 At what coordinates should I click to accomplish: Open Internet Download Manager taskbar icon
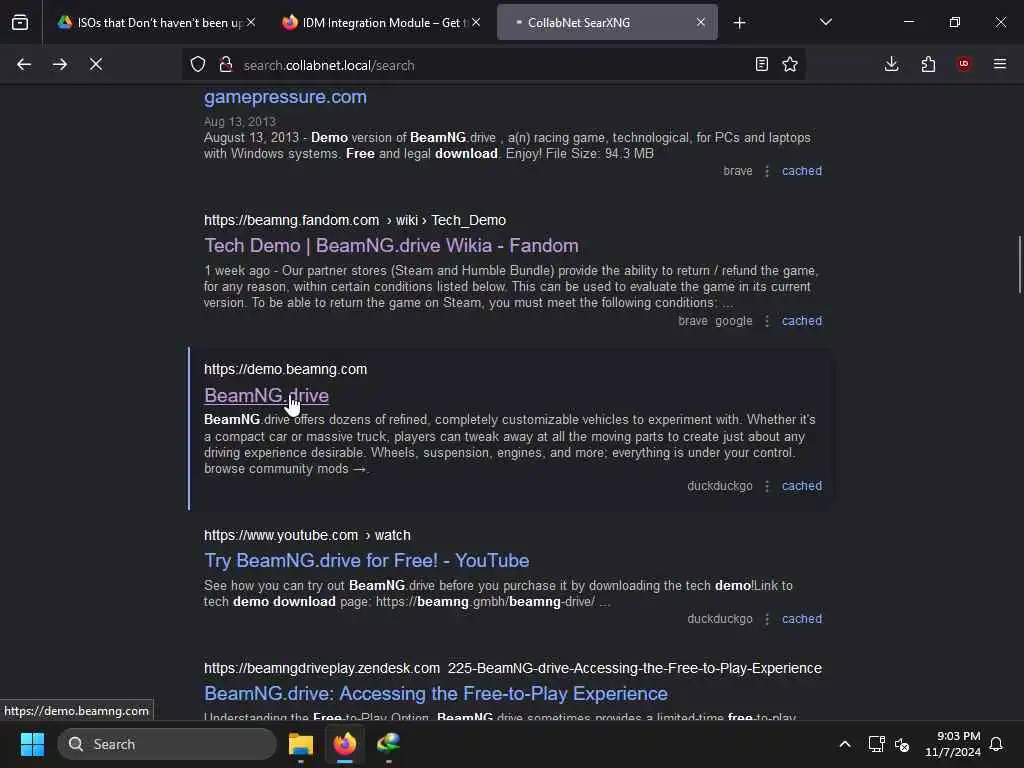tap(389, 744)
